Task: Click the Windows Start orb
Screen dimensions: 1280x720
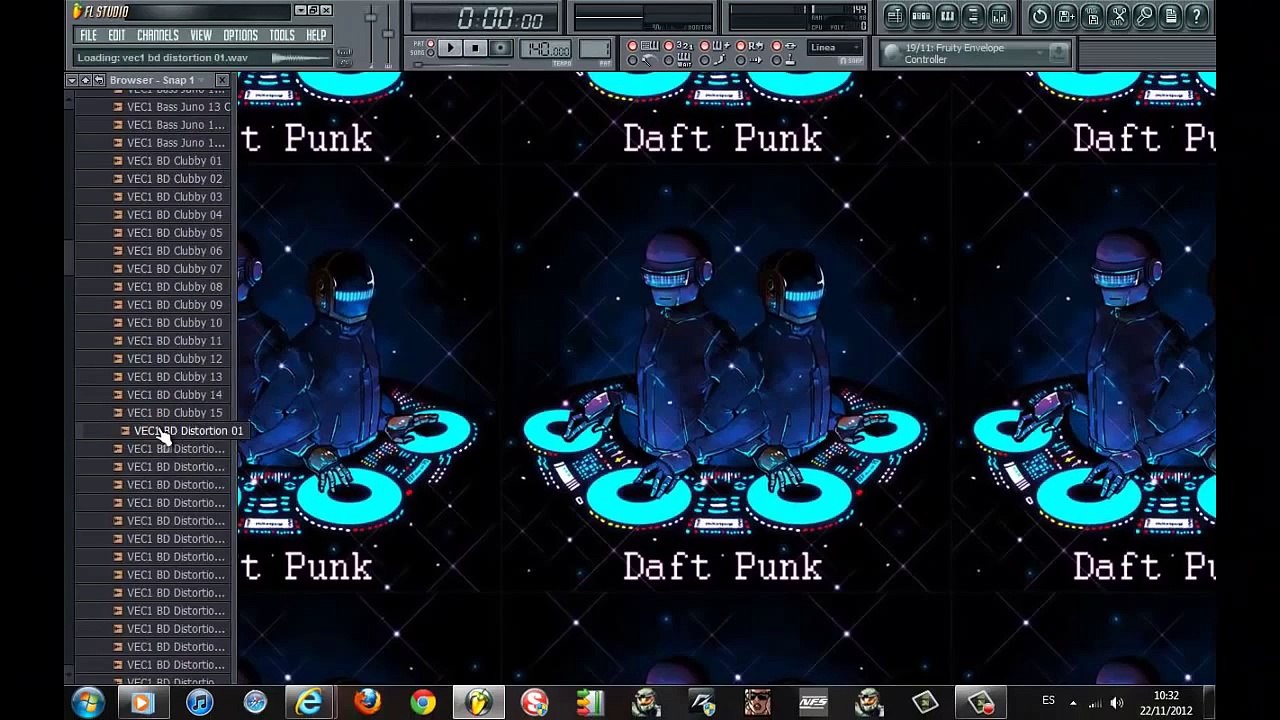Action: (x=88, y=702)
